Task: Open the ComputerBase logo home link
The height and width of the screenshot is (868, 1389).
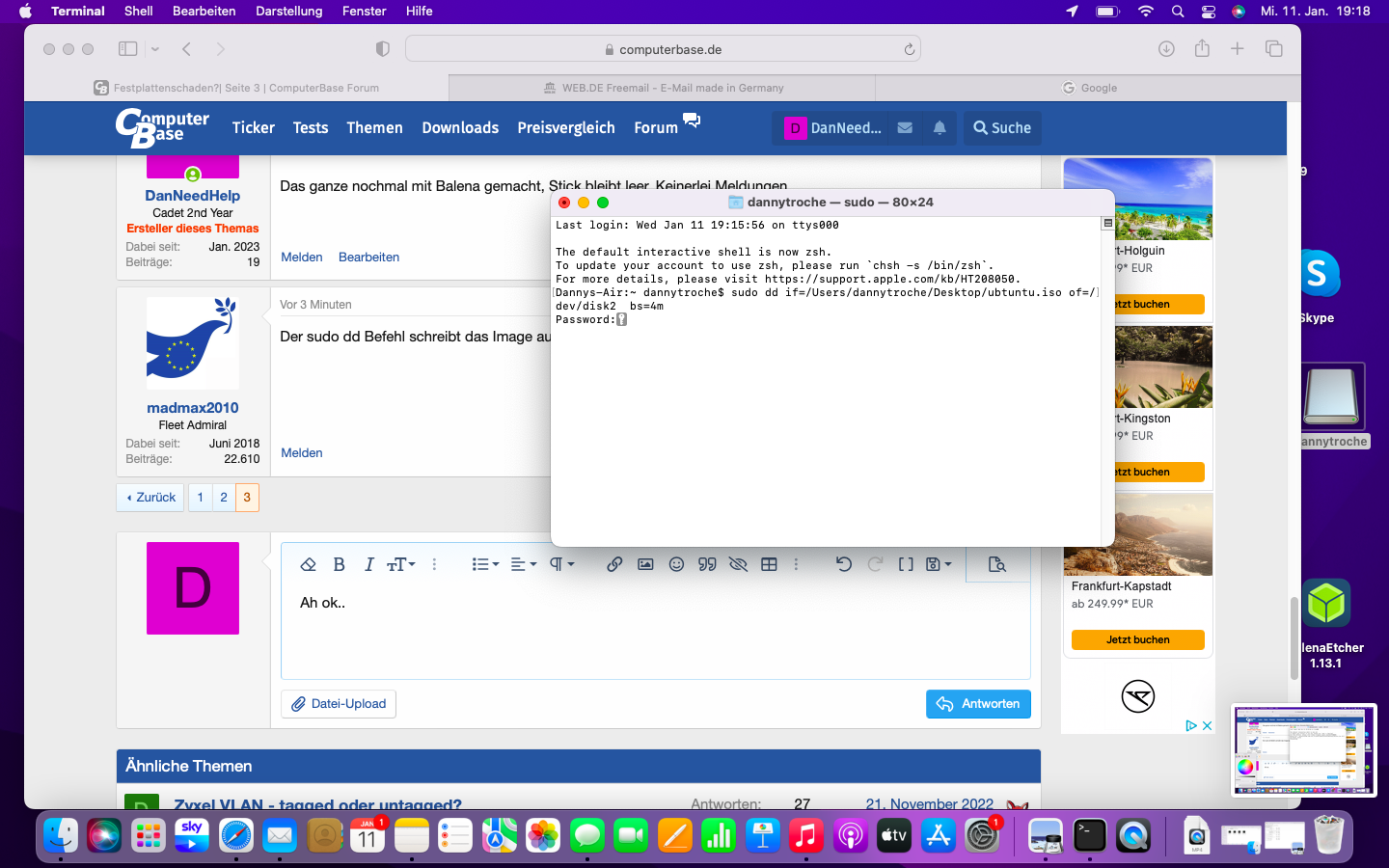Action: point(162,127)
